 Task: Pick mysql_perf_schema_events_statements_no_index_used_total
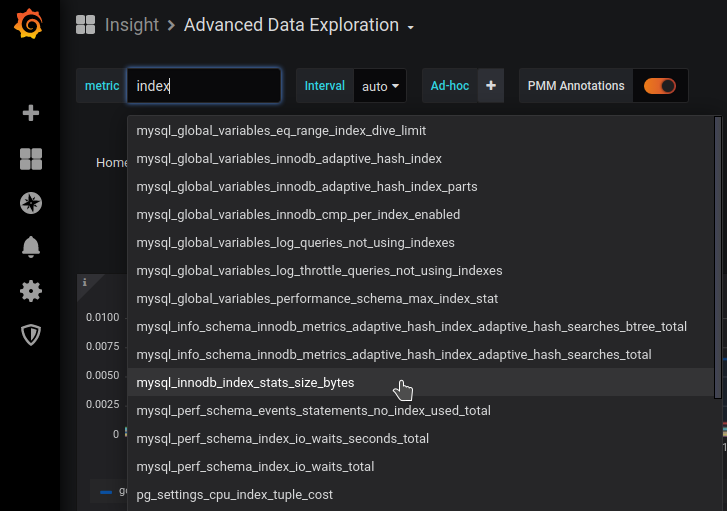coord(421,410)
